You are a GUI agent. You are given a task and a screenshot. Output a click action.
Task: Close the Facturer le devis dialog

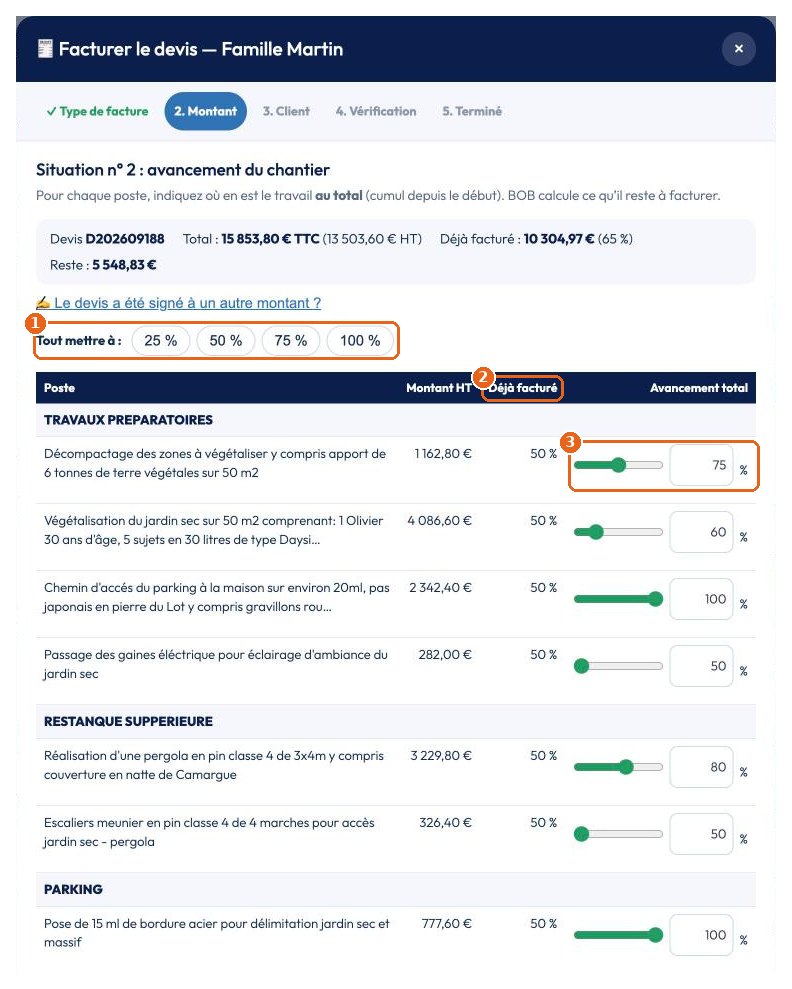(738, 49)
